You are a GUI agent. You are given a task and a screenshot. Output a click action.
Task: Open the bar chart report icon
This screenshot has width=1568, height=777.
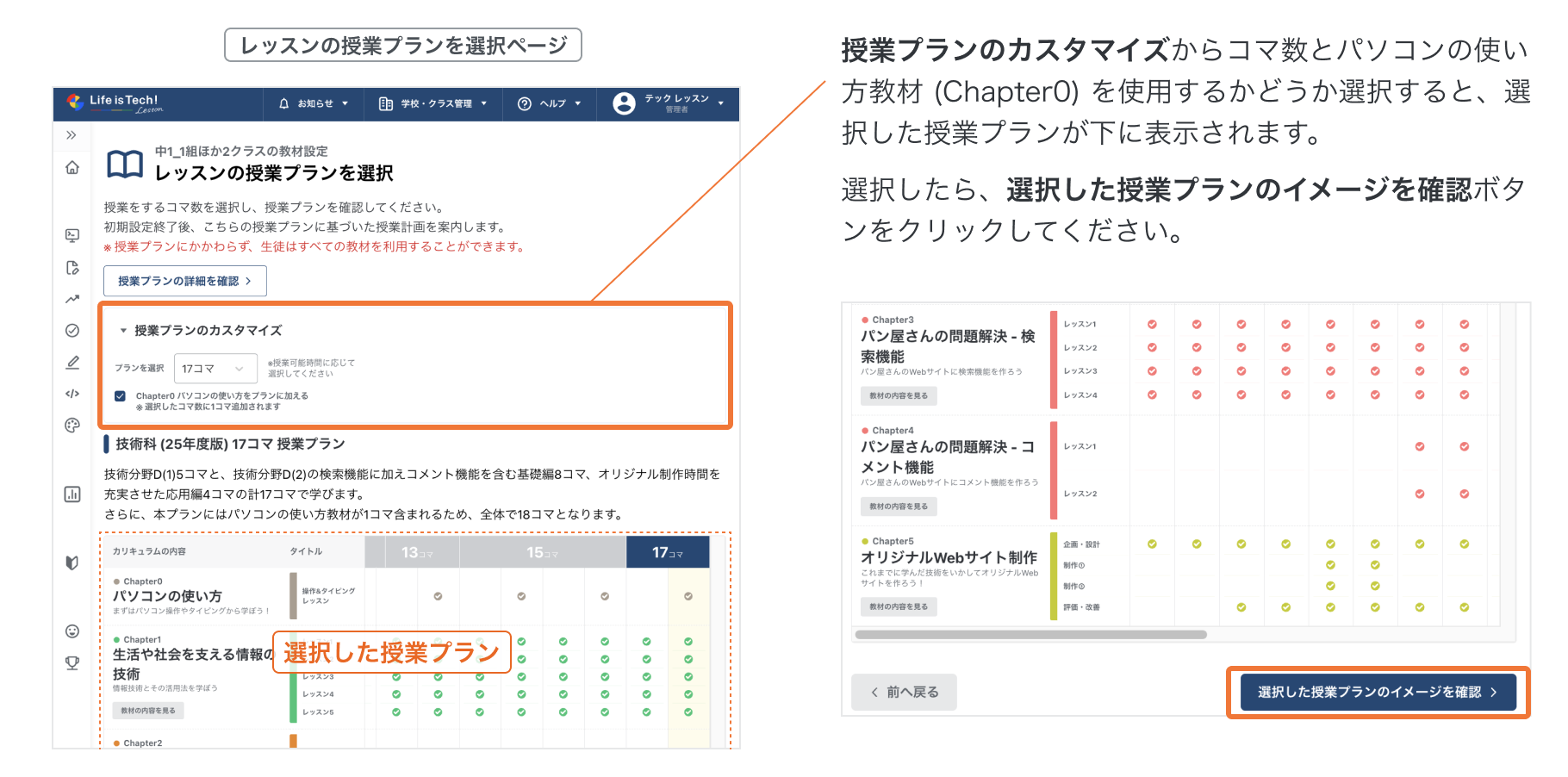tap(72, 494)
